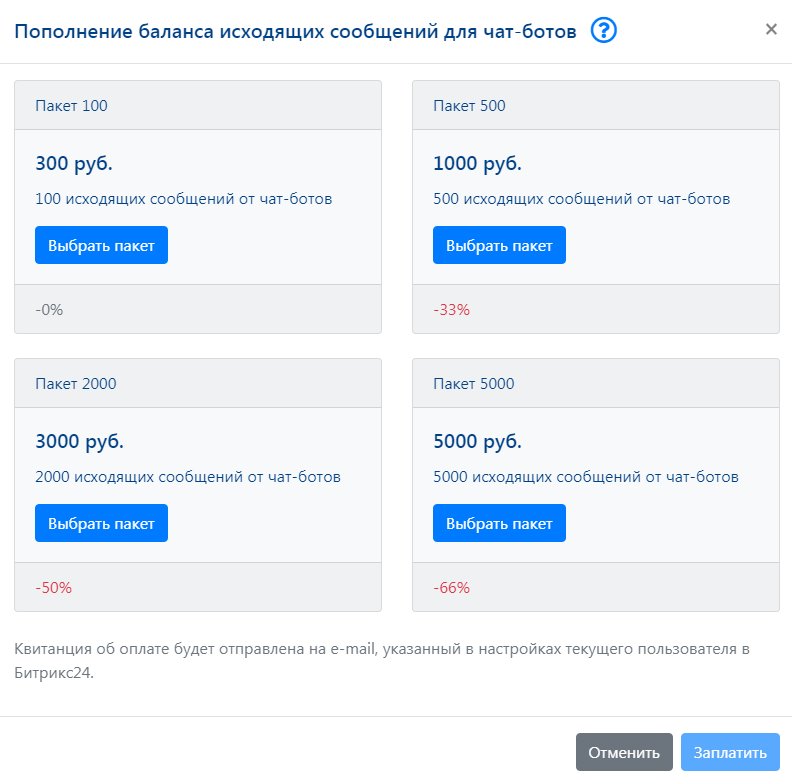
Task: Click the 300 руб. price text
Action: [74, 164]
